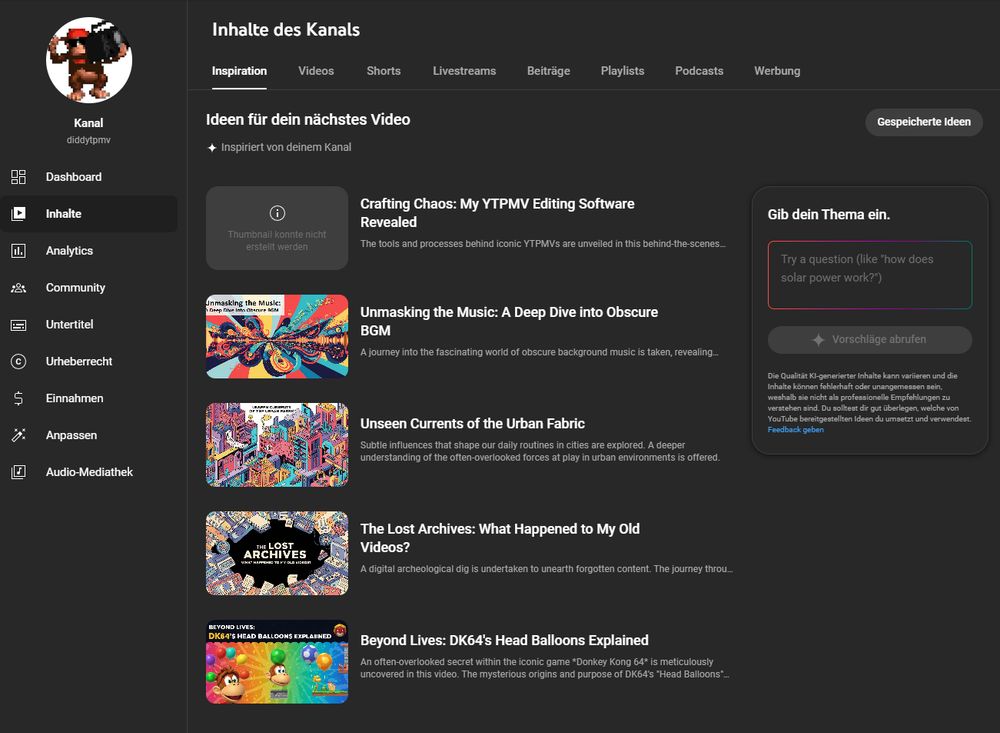Click the text Inspiriert von deinem Kanal
This screenshot has width=1000, height=733.
coord(286,147)
